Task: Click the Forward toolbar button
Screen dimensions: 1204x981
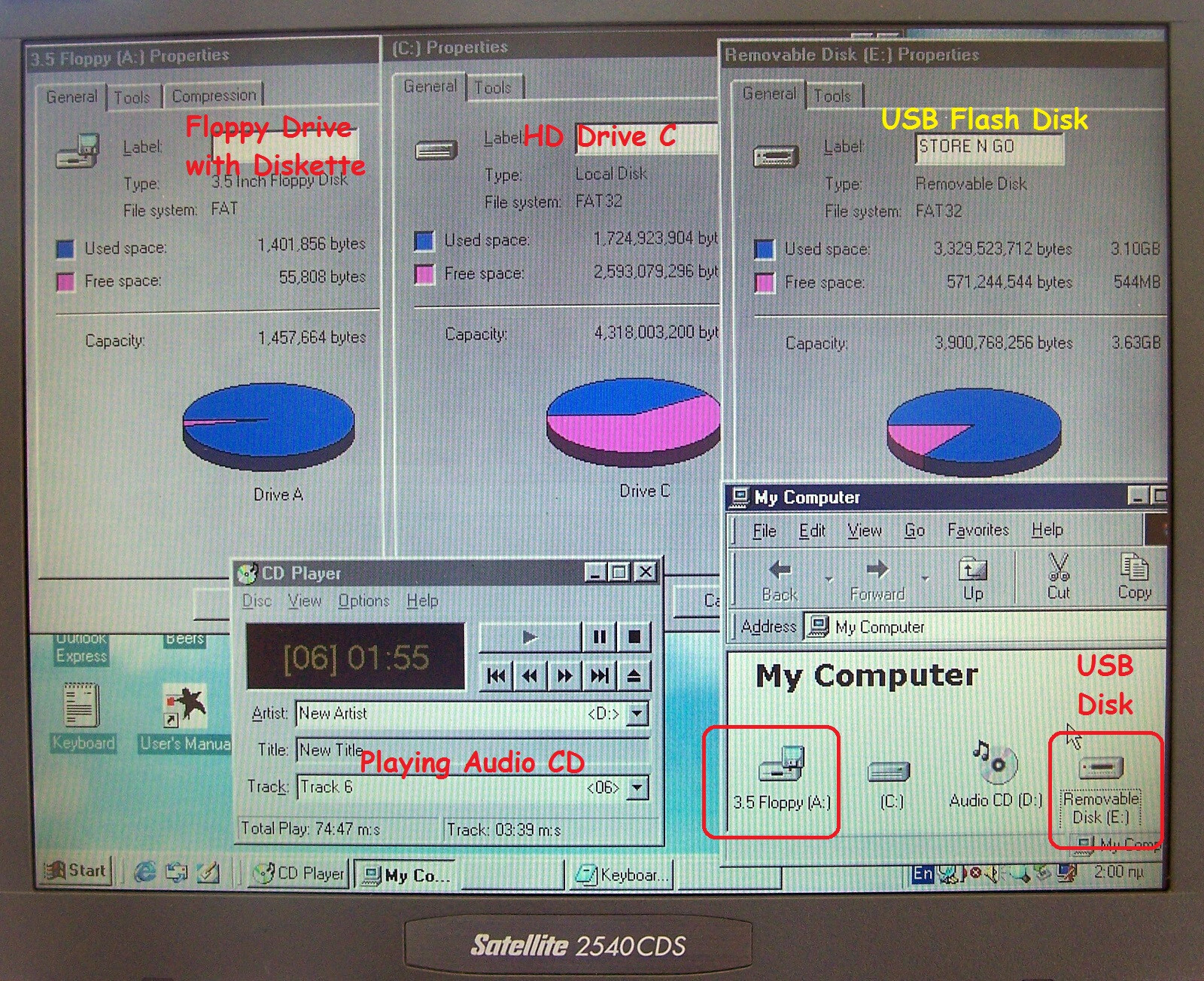Action: pos(877,578)
